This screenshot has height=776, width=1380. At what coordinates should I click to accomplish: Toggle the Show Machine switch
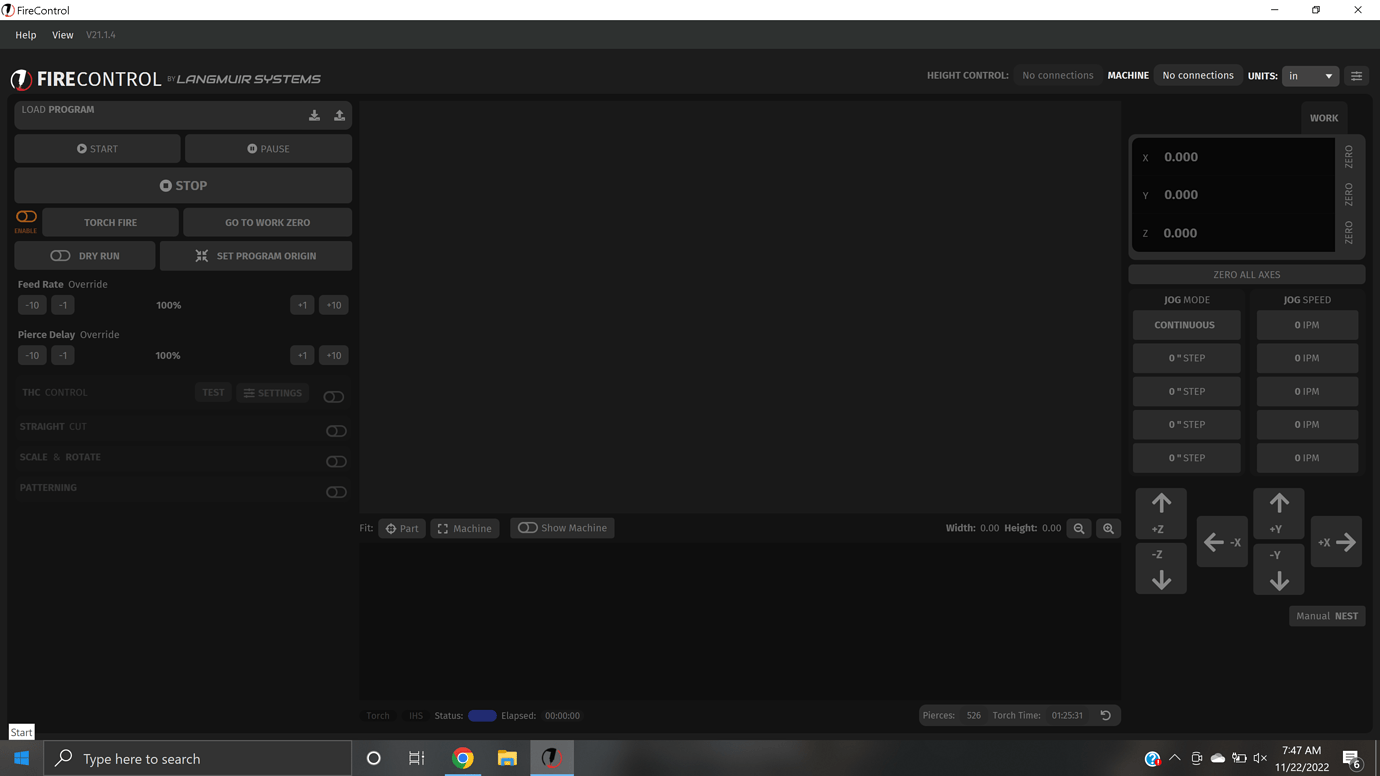click(x=528, y=528)
